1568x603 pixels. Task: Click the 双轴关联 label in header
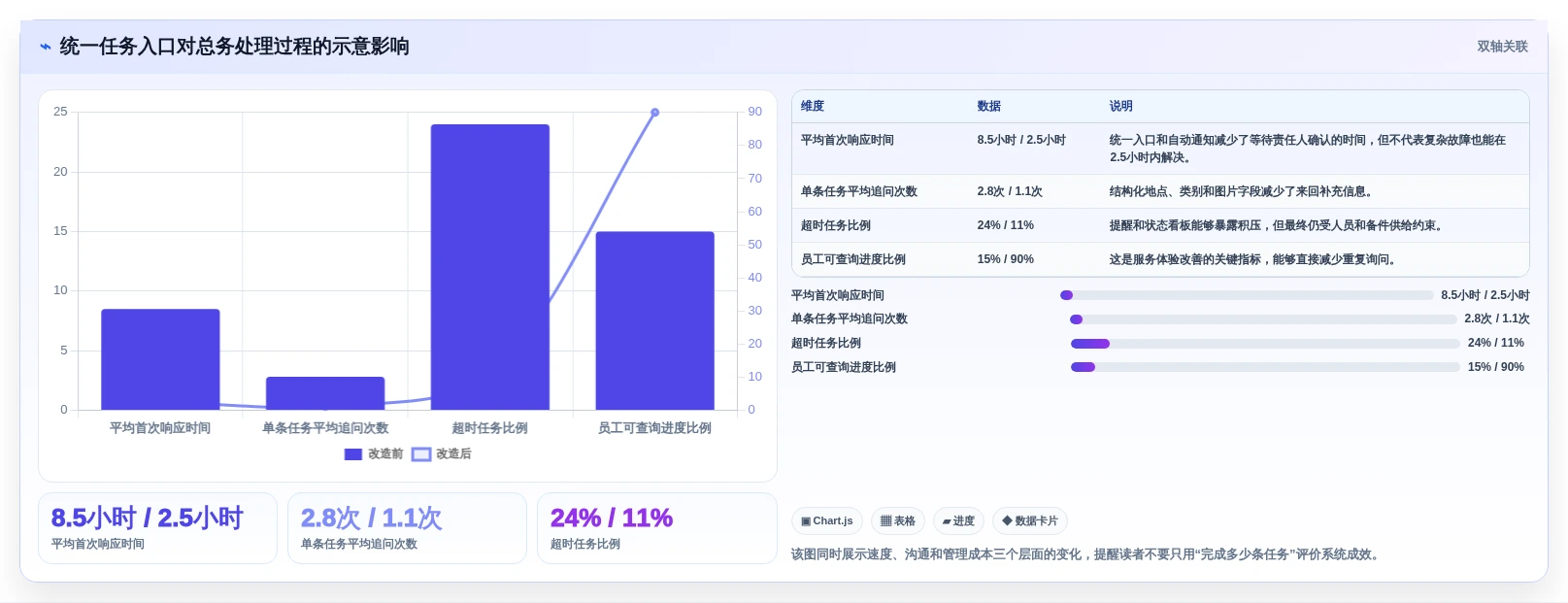[x=1502, y=47]
